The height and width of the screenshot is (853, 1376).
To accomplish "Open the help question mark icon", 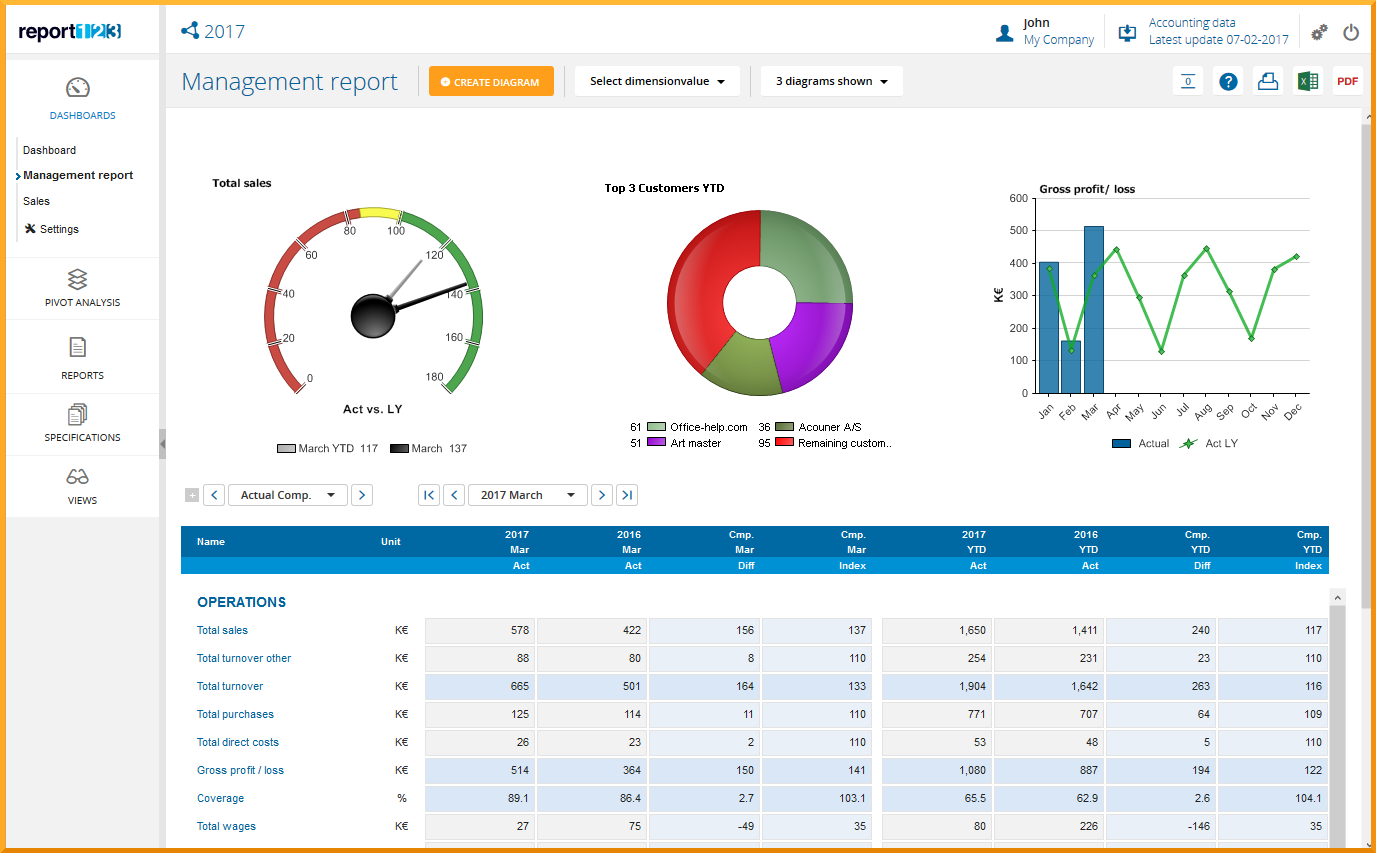I will click(1228, 82).
